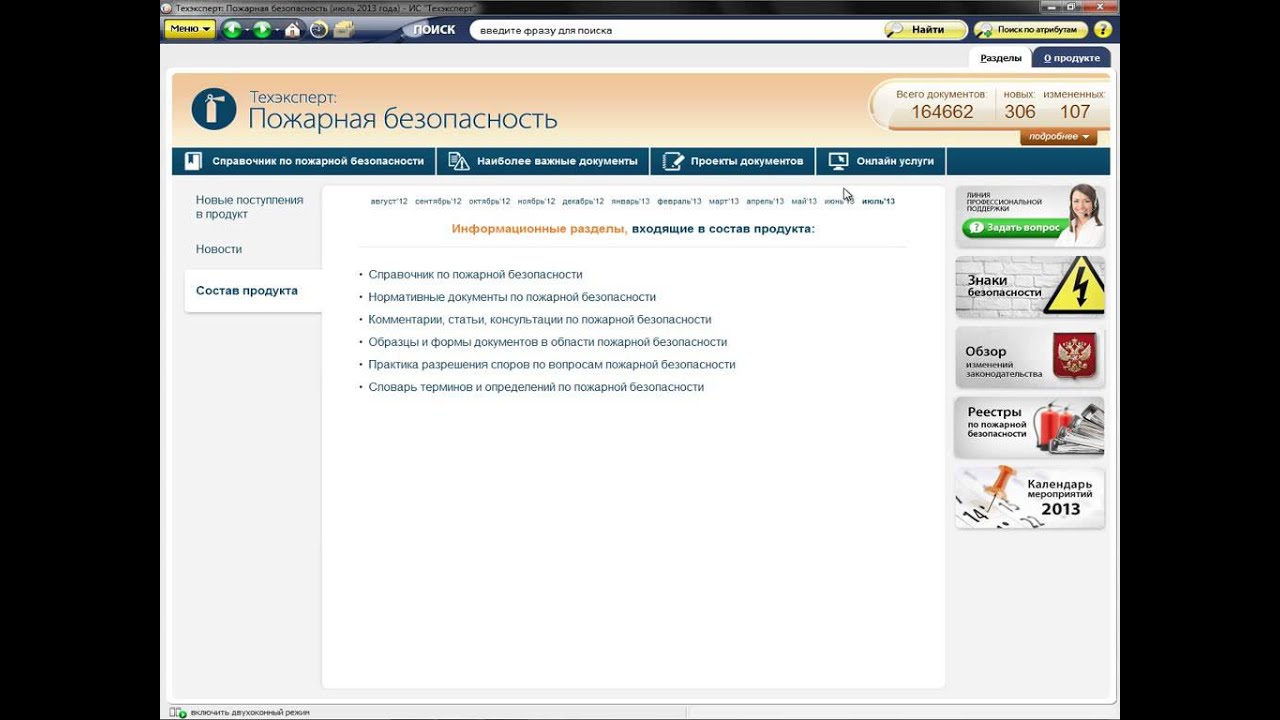
Task: Open the folders icon in toolbar
Action: click(x=344, y=29)
